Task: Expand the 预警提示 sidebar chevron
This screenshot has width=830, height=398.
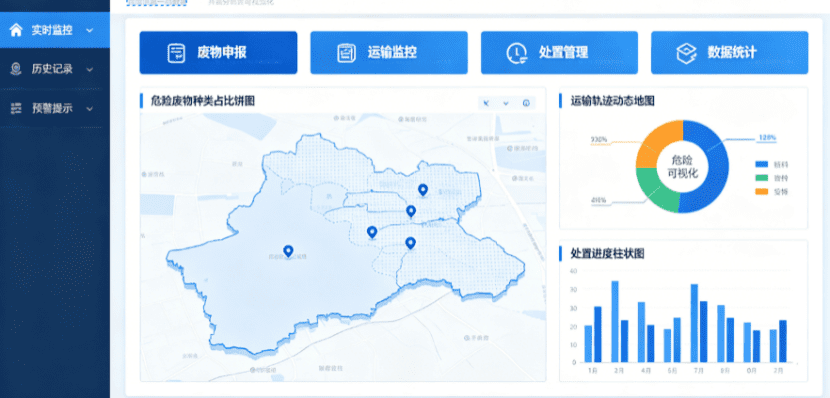Action: pyautogui.click(x=89, y=109)
